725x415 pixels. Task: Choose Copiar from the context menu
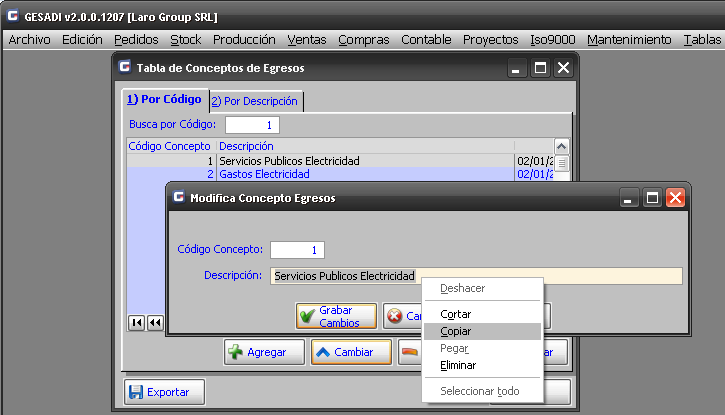pos(456,331)
